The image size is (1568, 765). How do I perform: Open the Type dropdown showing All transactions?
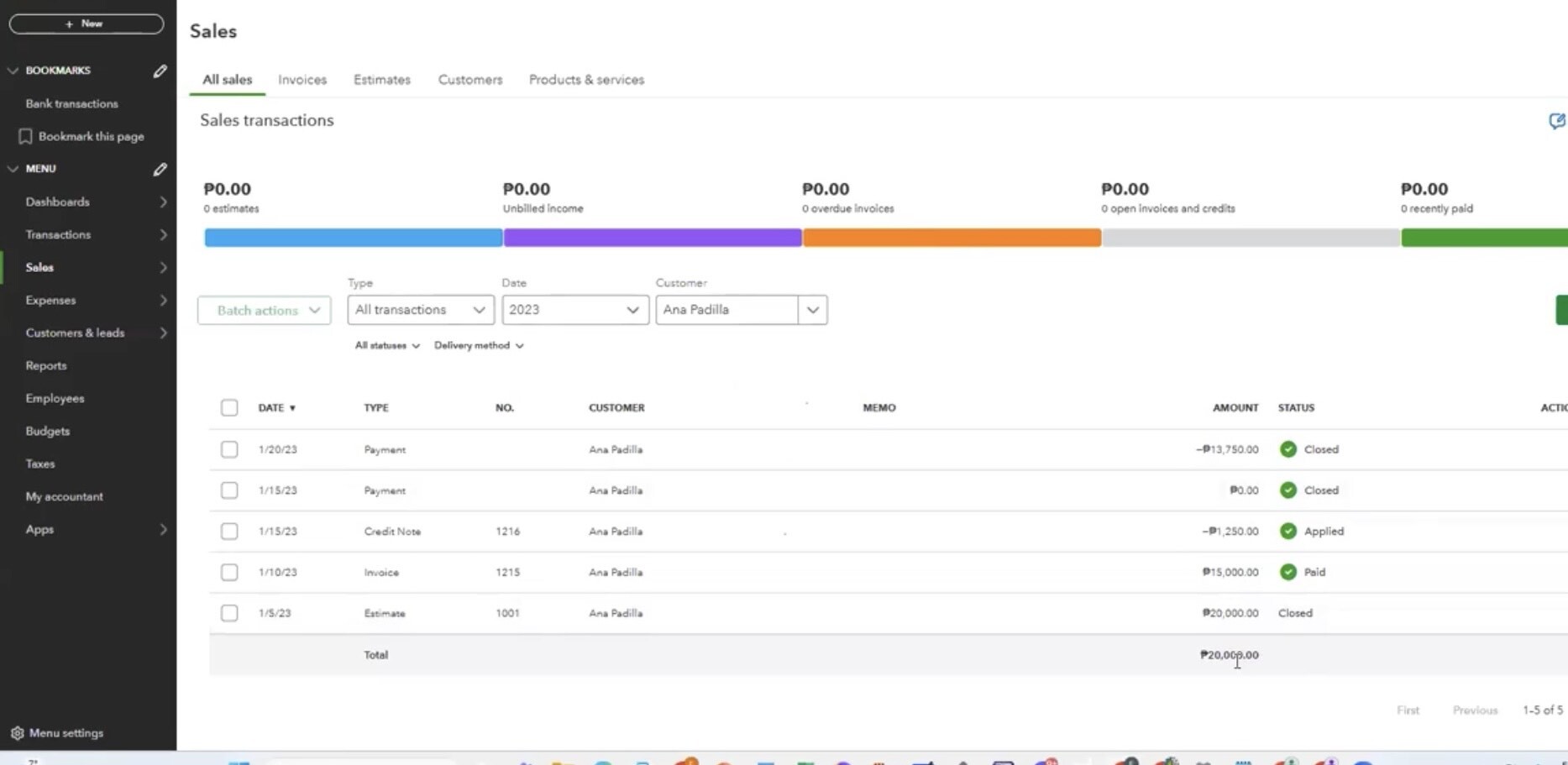421,310
